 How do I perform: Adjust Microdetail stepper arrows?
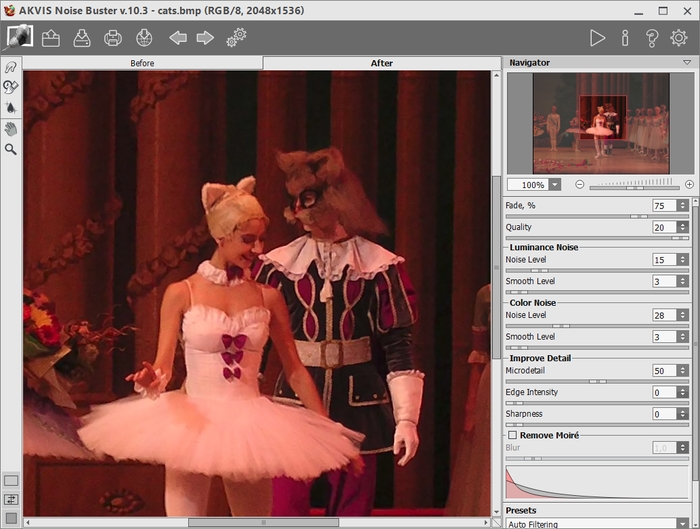(682, 371)
